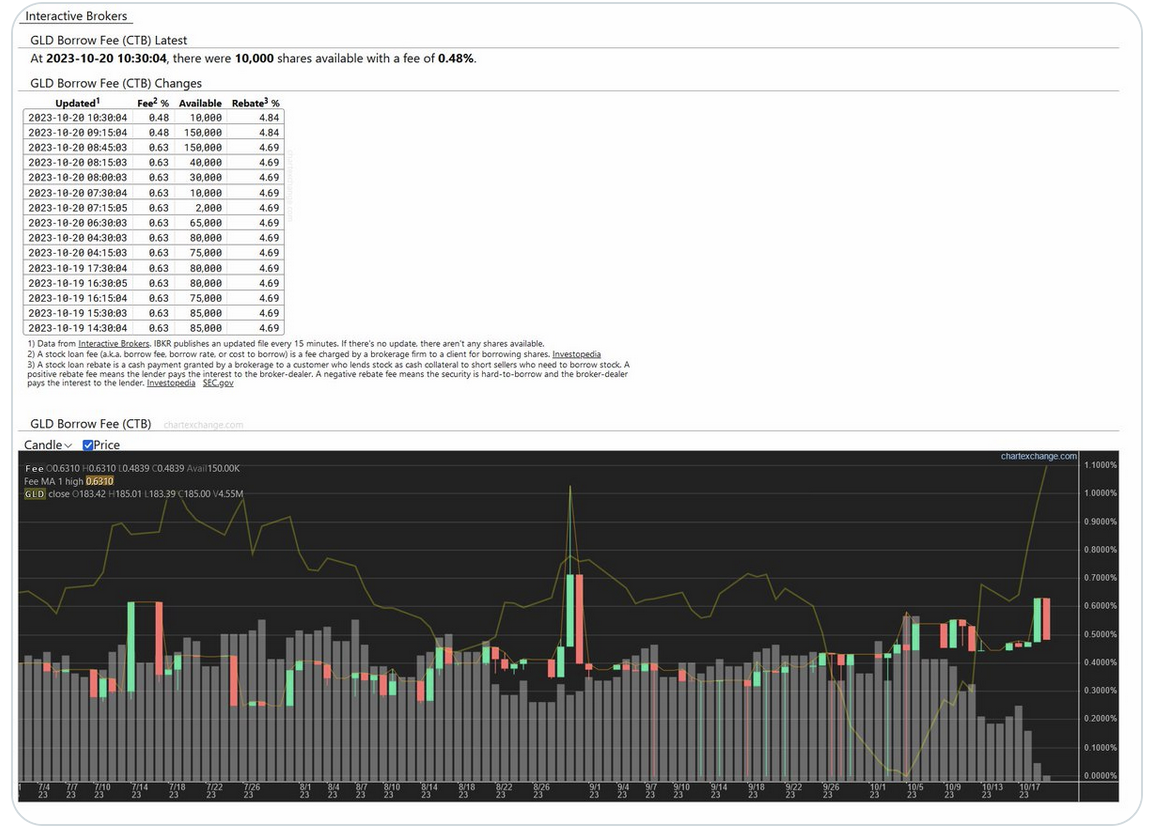The width and height of the screenshot is (1154, 832).
Task: Select the 2023-10-20 07:15:05 table row
Action: 154,208
